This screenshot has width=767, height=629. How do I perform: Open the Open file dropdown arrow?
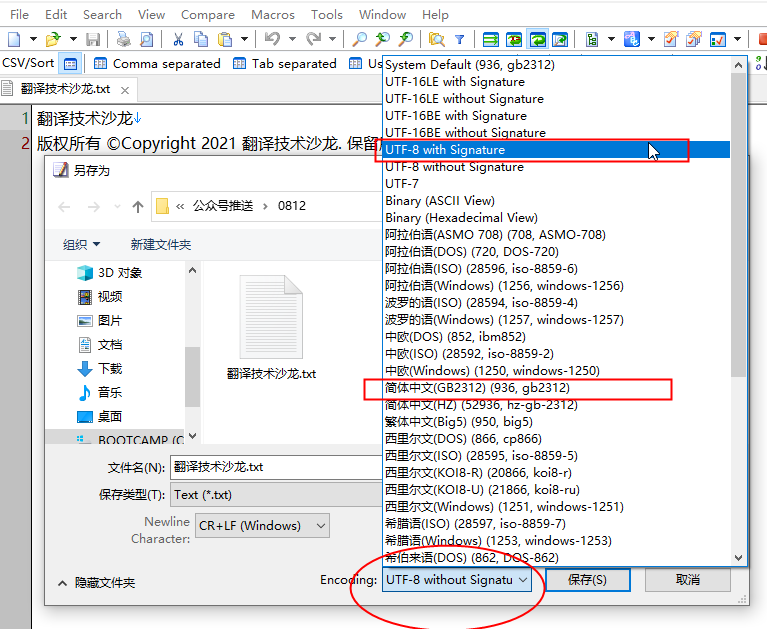(73, 39)
